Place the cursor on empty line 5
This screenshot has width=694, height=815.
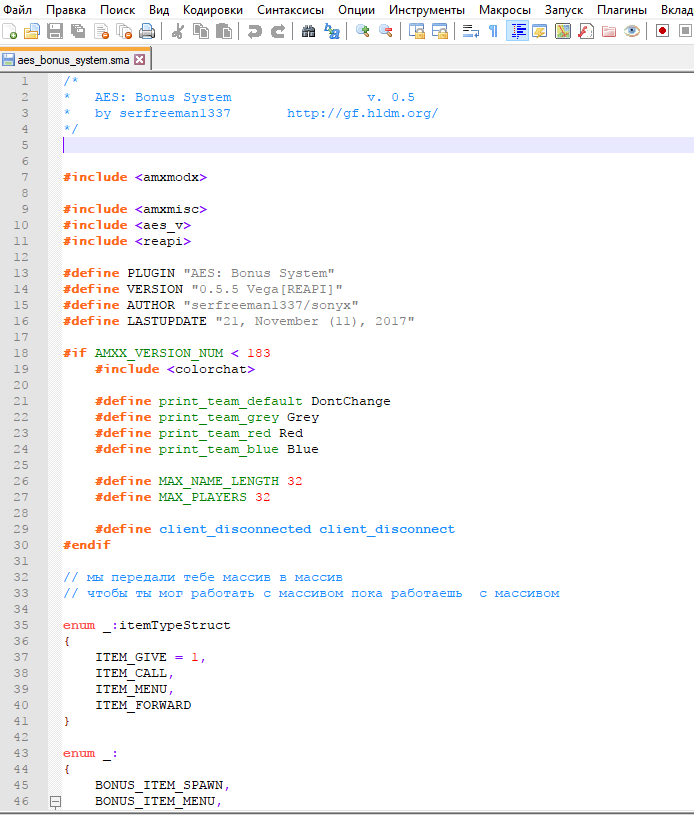click(x=378, y=145)
